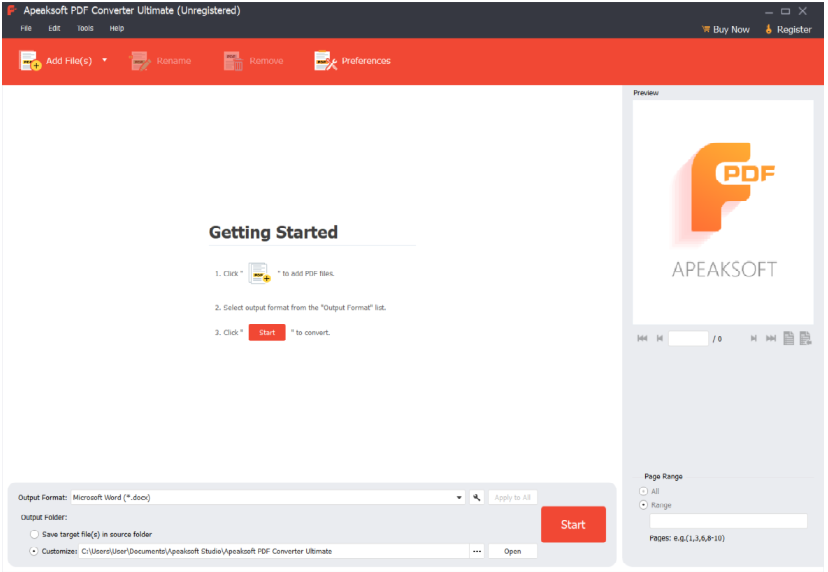Click the Apeaksoft PDF preview thumbnail
The height and width of the screenshot is (572, 828).
tap(723, 212)
